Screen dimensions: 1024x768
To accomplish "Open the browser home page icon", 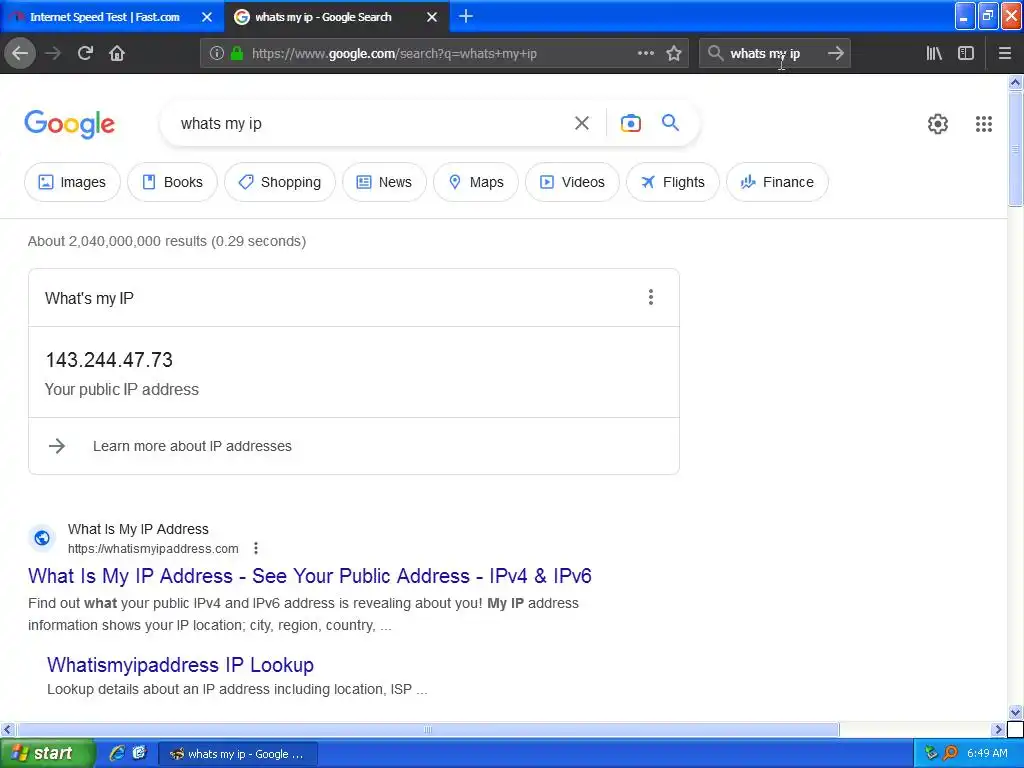I will (117, 53).
